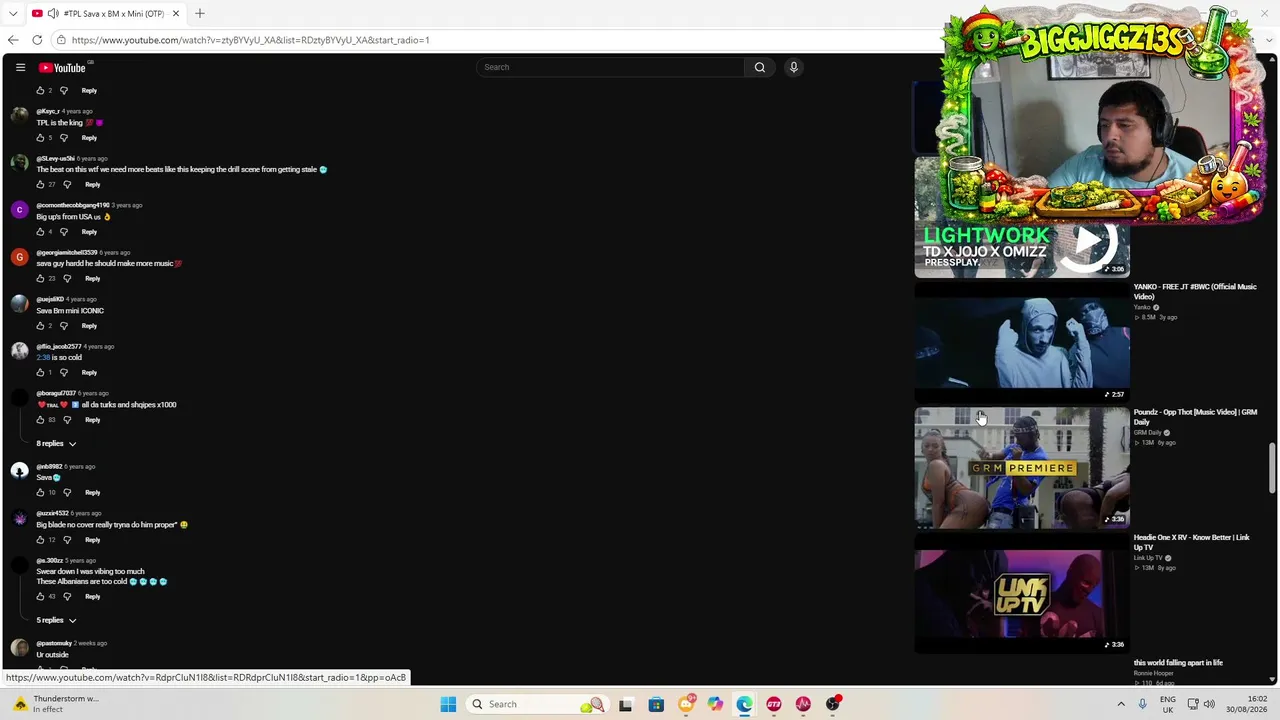Show hidden system tray icons
The width and height of the screenshot is (1280, 720).
[1121, 704]
